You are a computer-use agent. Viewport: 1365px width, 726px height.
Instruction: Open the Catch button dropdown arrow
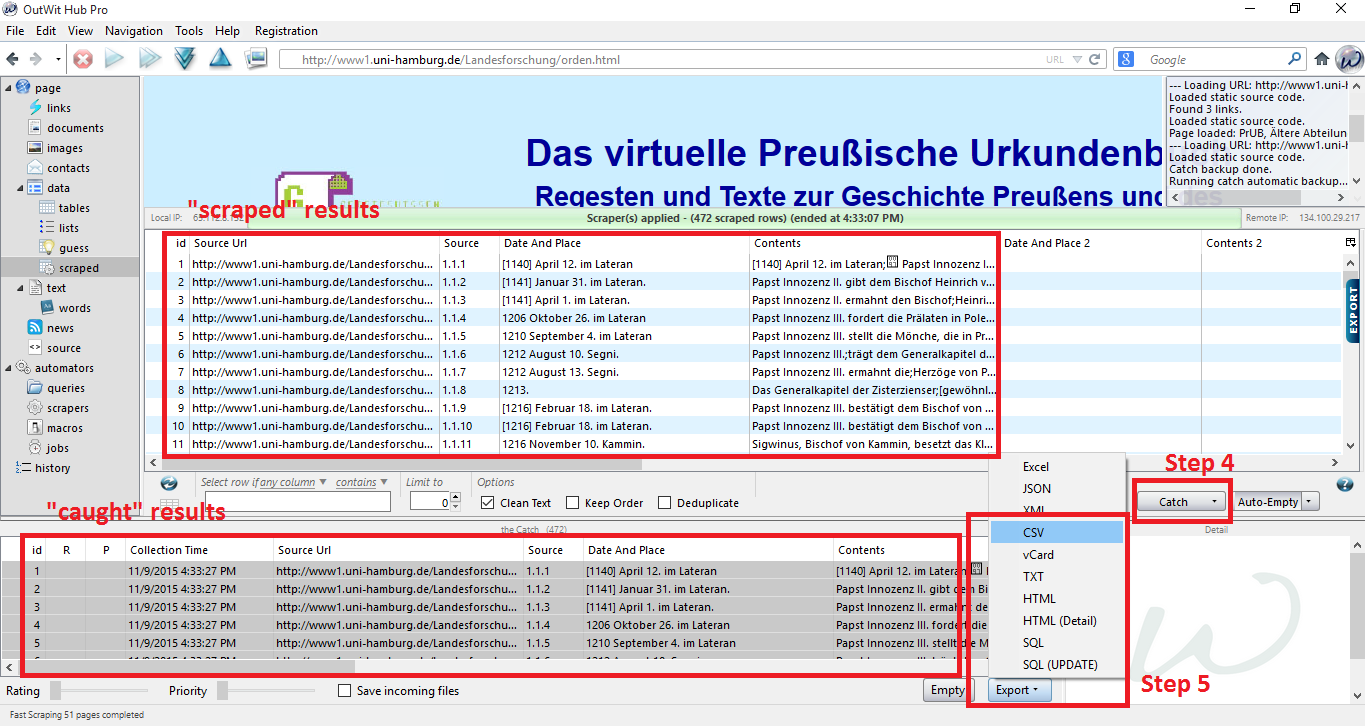coord(1214,502)
